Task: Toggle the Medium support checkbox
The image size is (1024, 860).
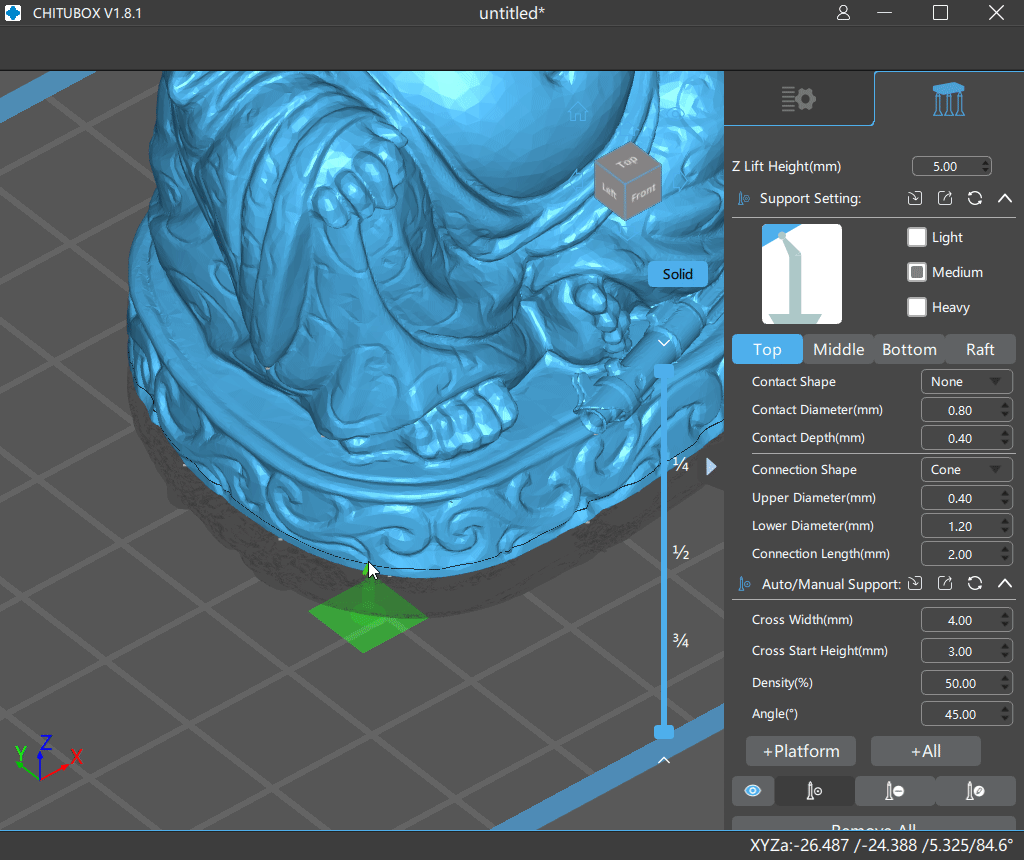Action: click(917, 272)
